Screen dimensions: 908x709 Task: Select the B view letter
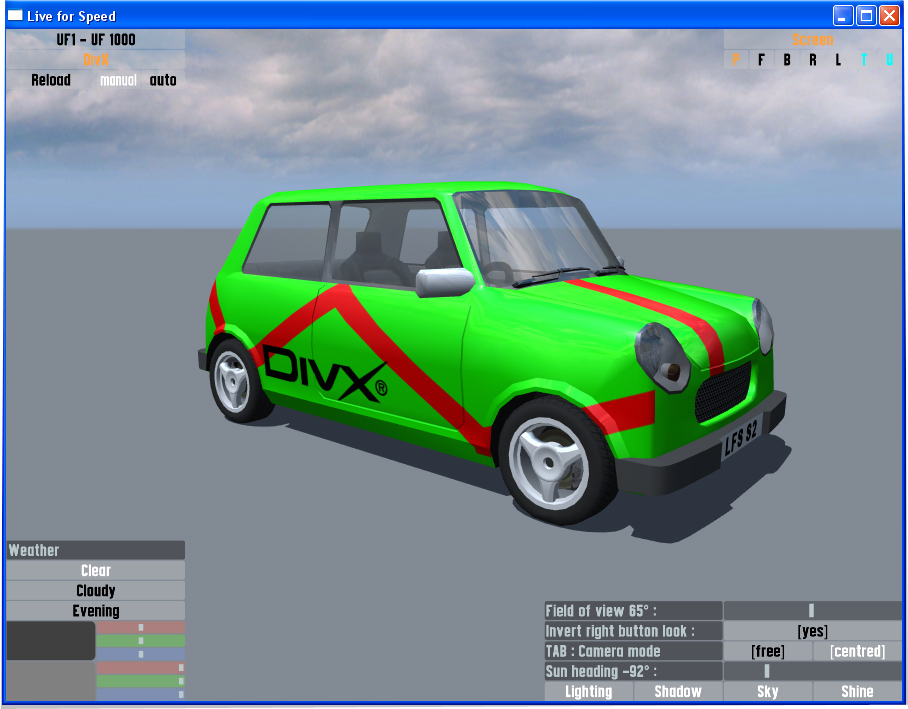[x=787, y=60]
